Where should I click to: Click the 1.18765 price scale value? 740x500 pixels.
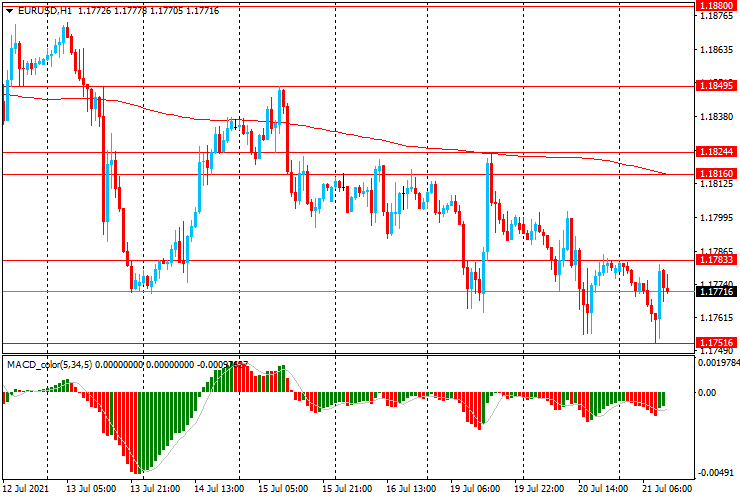[x=717, y=16]
